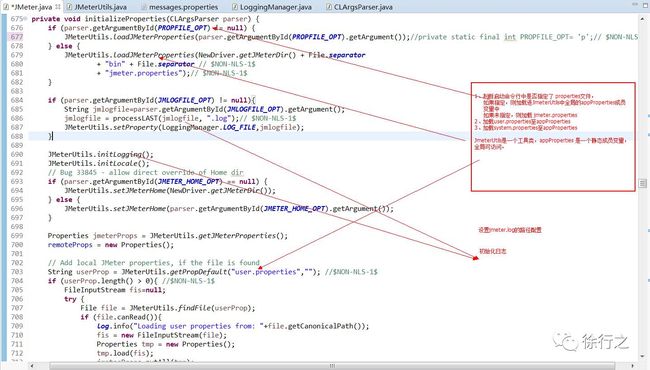The height and width of the screenshot is (370, 650).
Task: Click 'initializeProperties' method name on line 675
Action: (125, 19)
